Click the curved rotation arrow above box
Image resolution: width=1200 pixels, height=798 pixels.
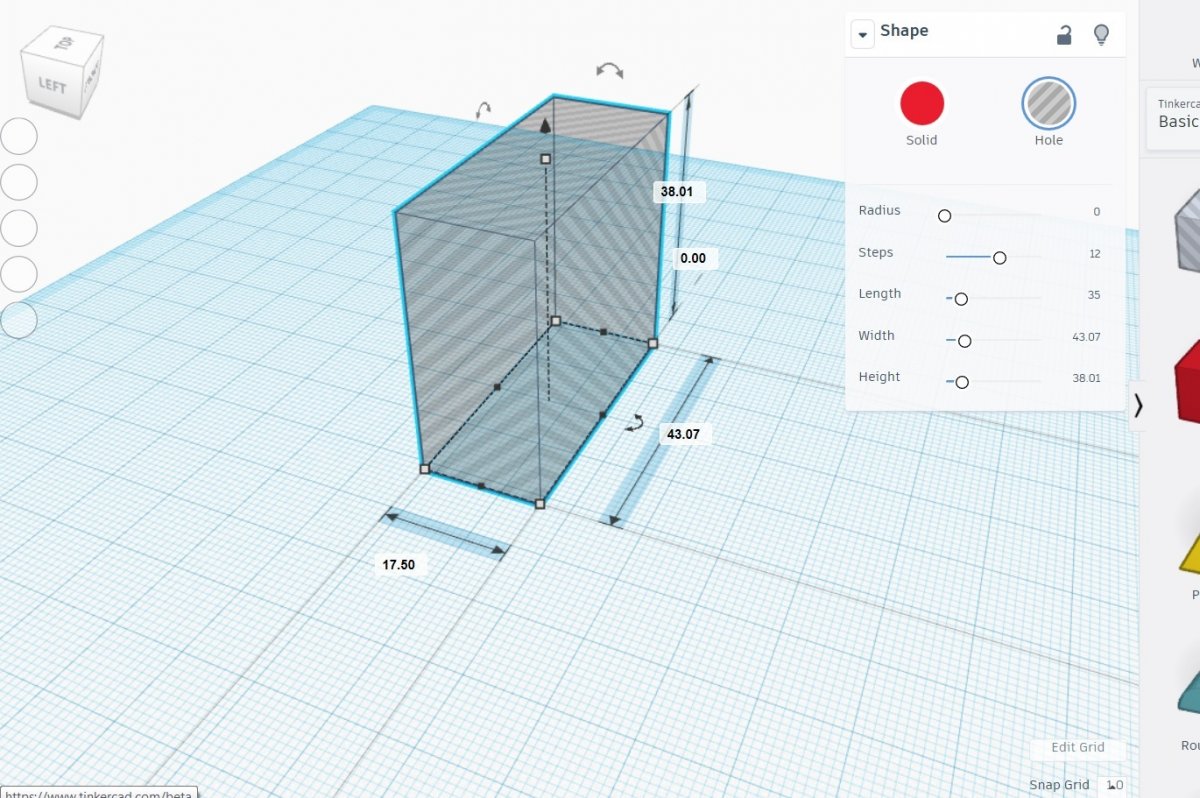(609, 70)
